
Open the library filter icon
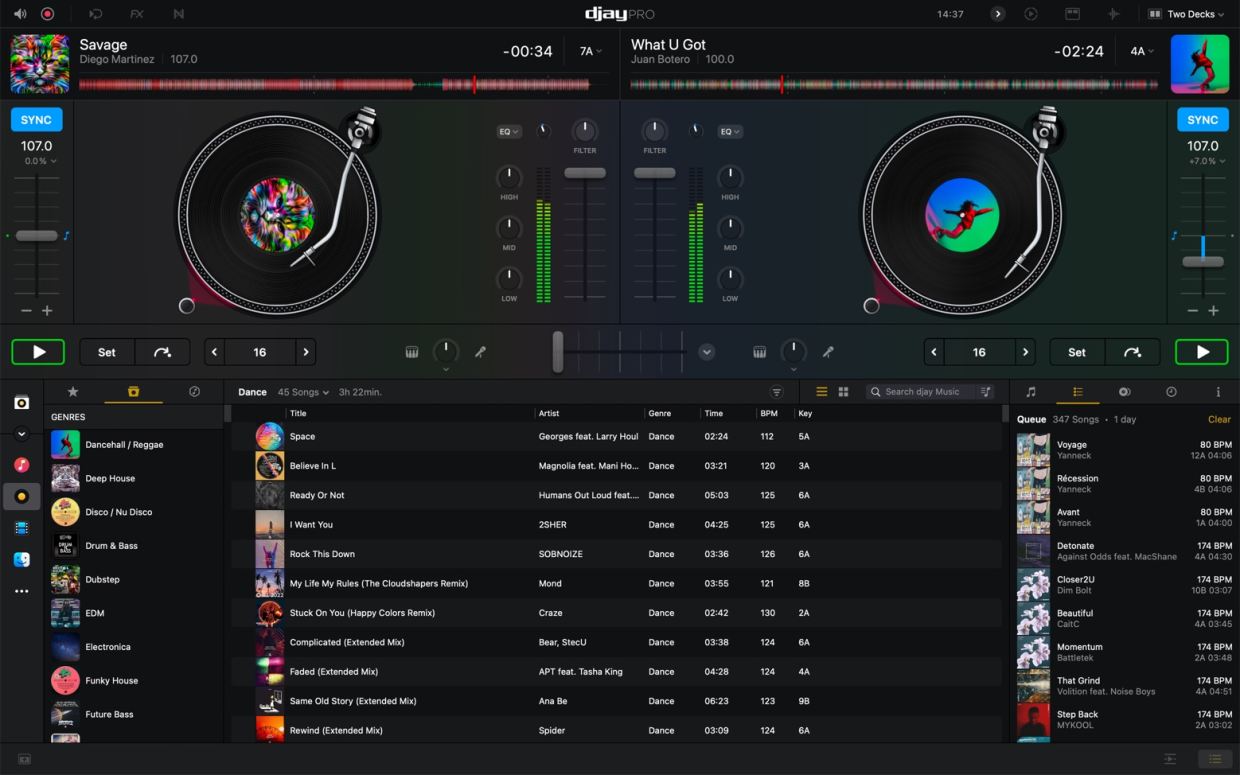[776, 392]
